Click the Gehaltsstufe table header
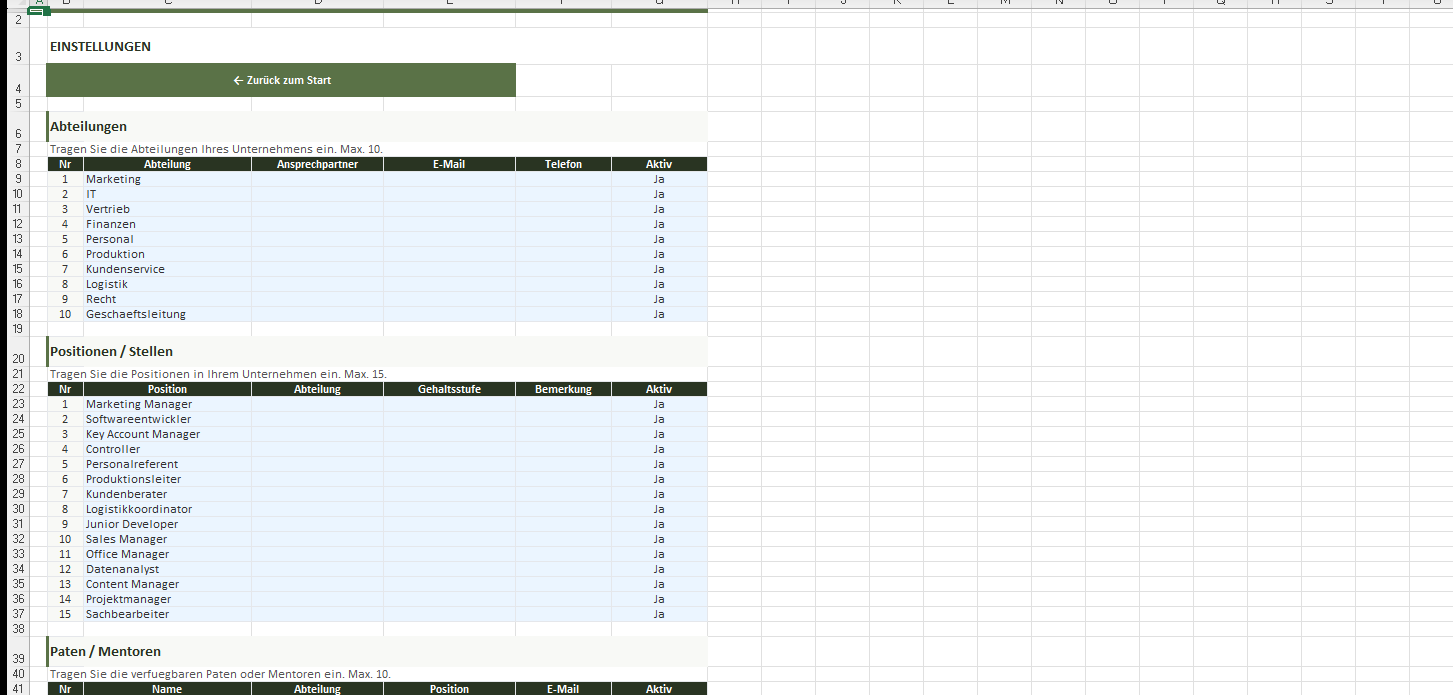 point(449,389)
